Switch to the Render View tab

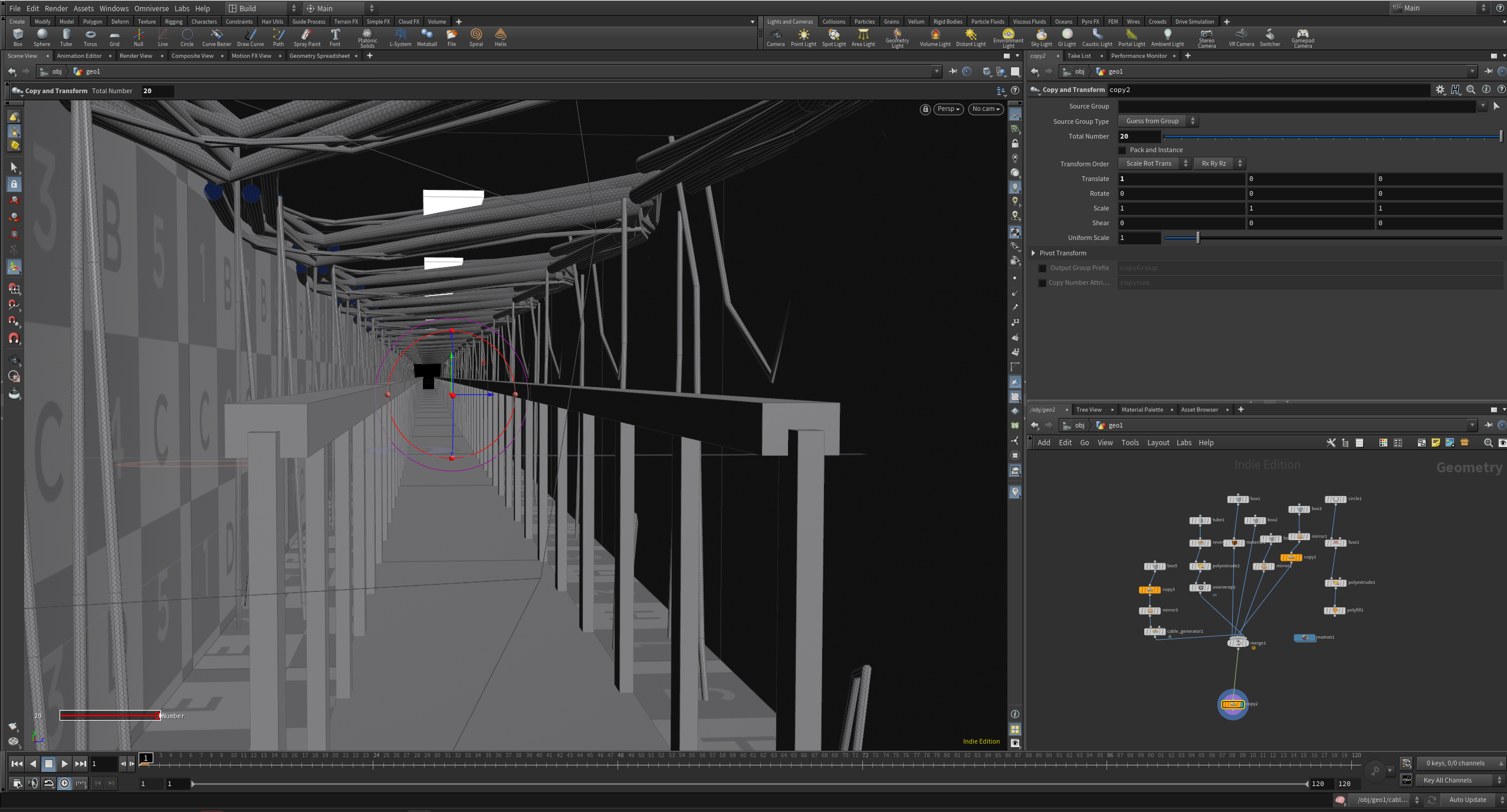tap(136, 56)
